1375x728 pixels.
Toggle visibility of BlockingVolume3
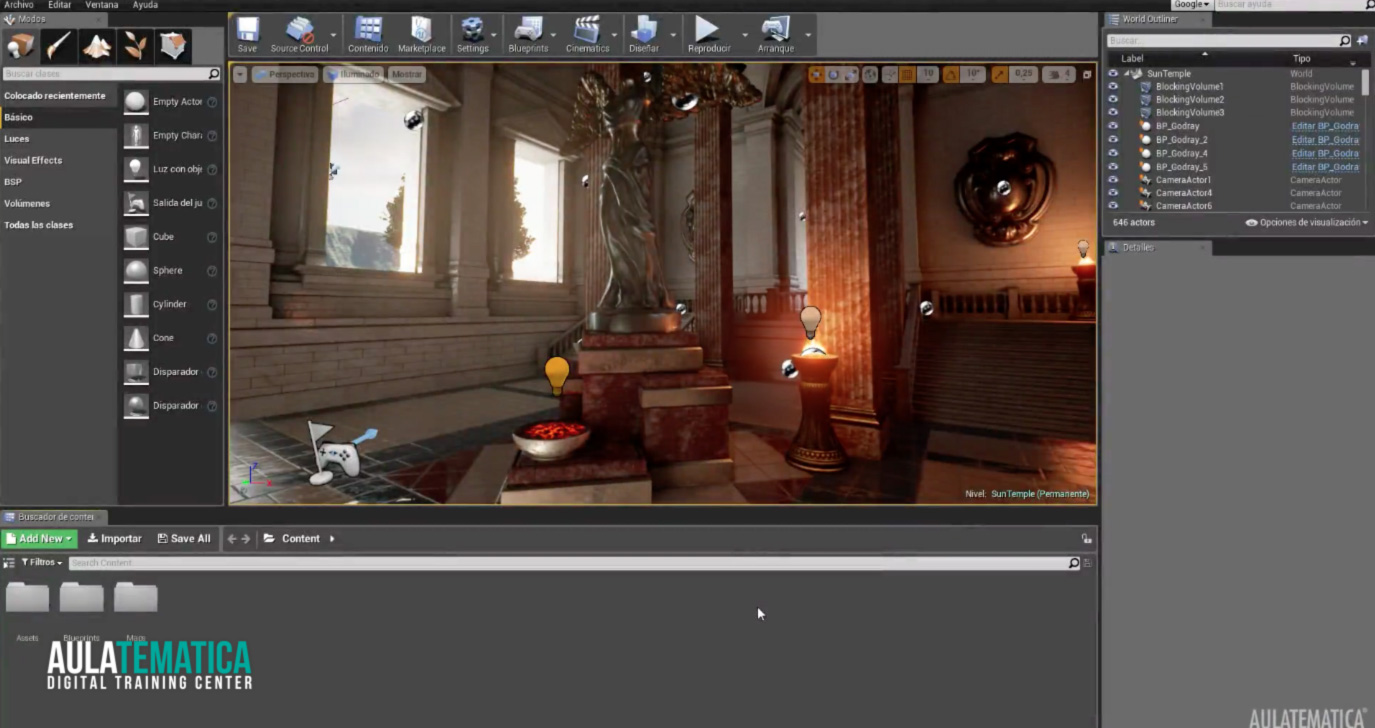click(x=1113, y=113)
